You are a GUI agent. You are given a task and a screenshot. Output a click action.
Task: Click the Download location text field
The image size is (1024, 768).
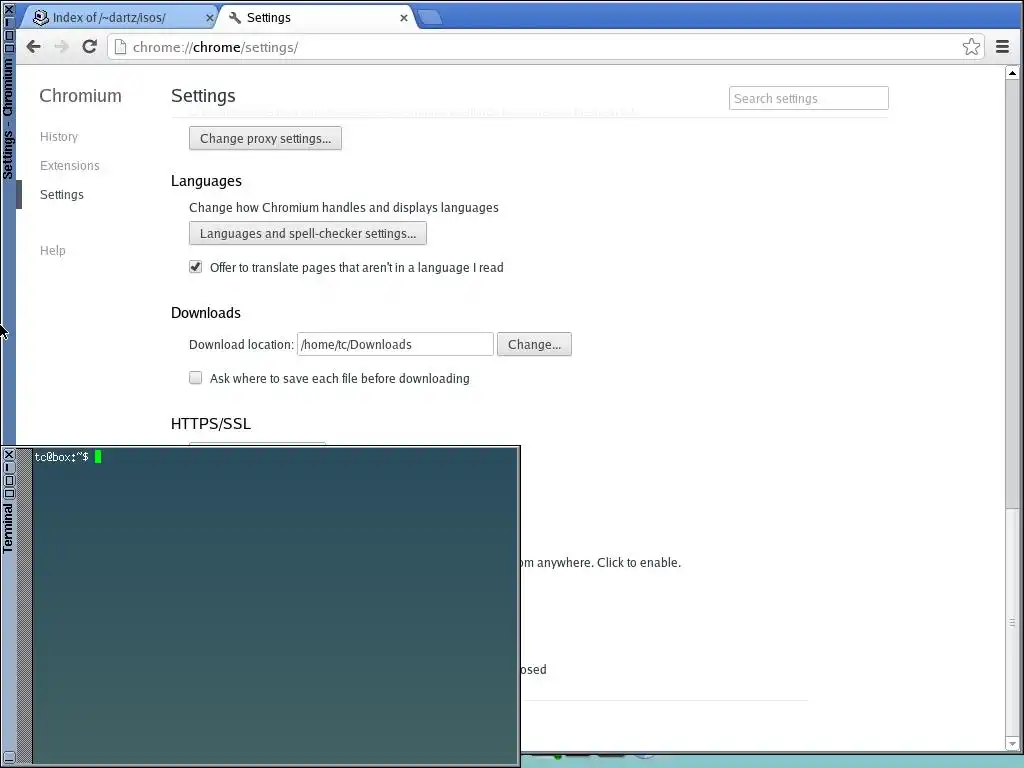click(x=395, y=344)
